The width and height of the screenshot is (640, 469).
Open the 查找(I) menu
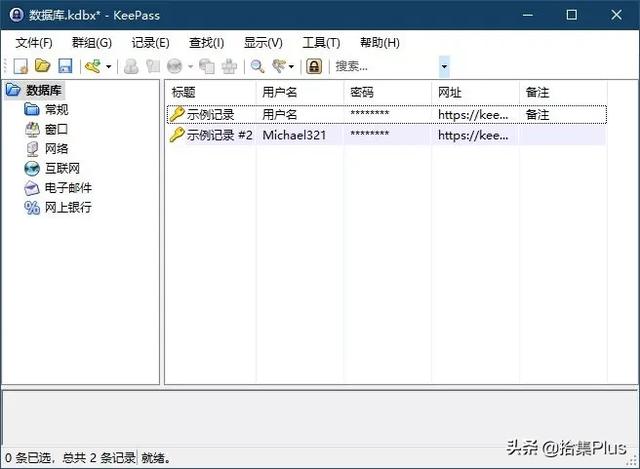207,42
